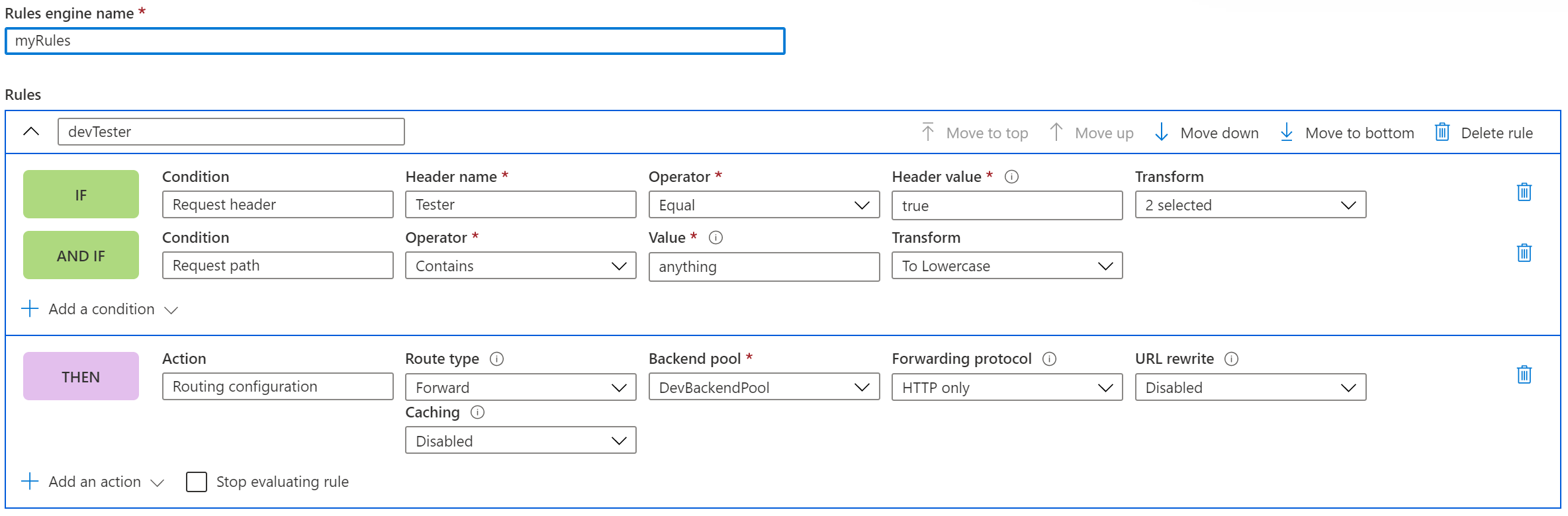
Task: Click the Caching info icon
Action: [x=477, y=412]
